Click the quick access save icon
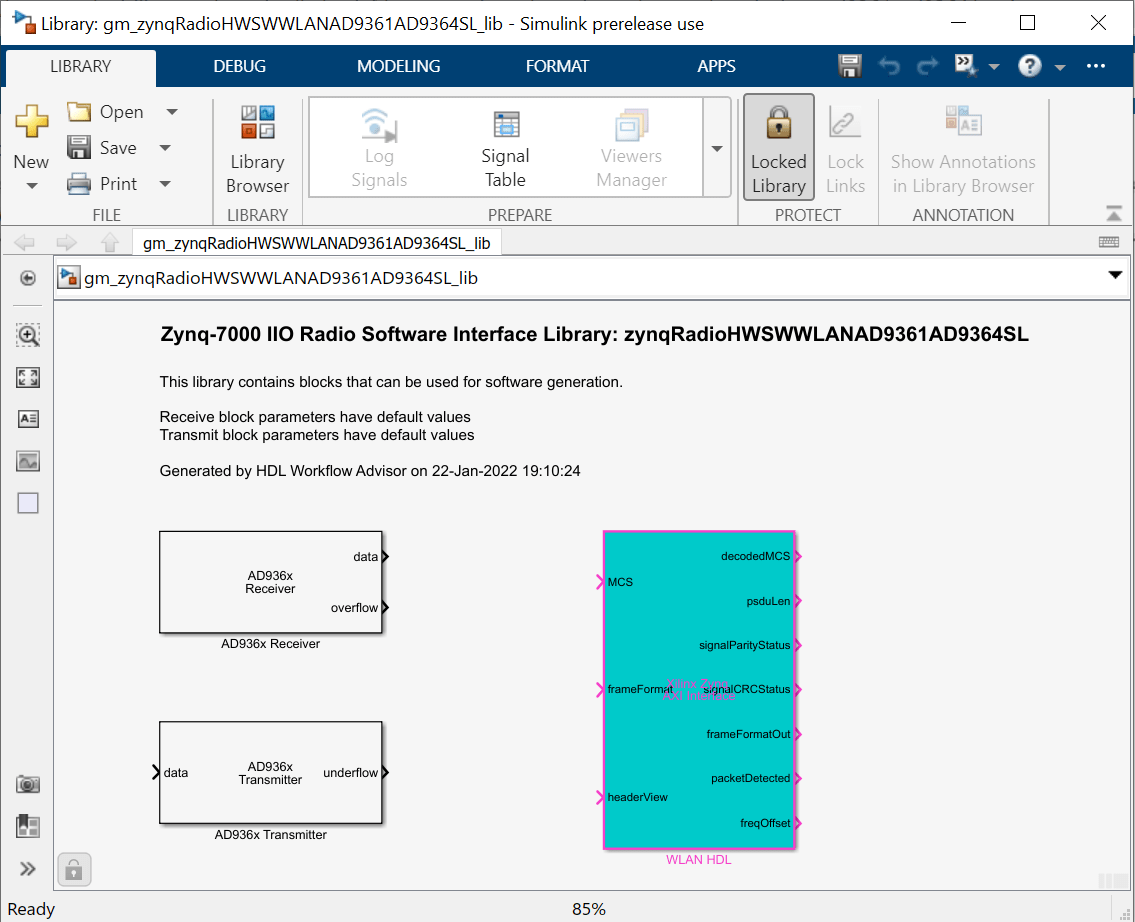The height and width of the screenshot is (922, 1135). 850,66
